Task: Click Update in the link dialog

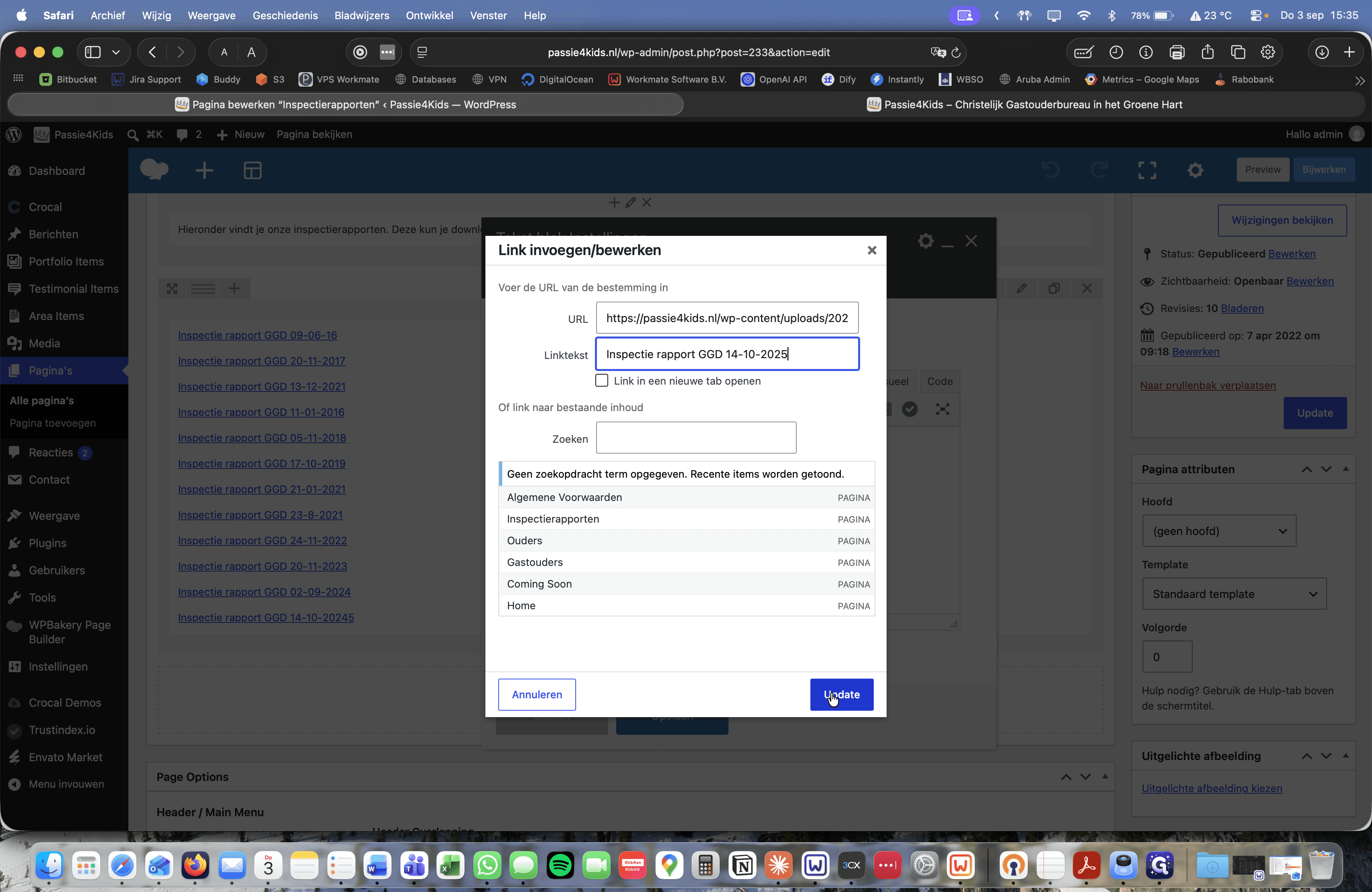Action: coord(841,694)
